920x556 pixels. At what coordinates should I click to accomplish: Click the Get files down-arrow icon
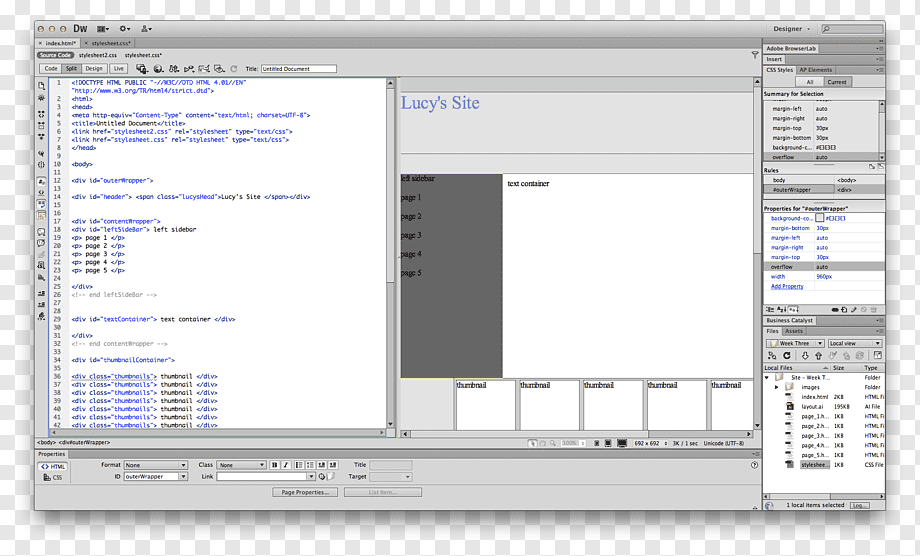(x=805, y=355)
